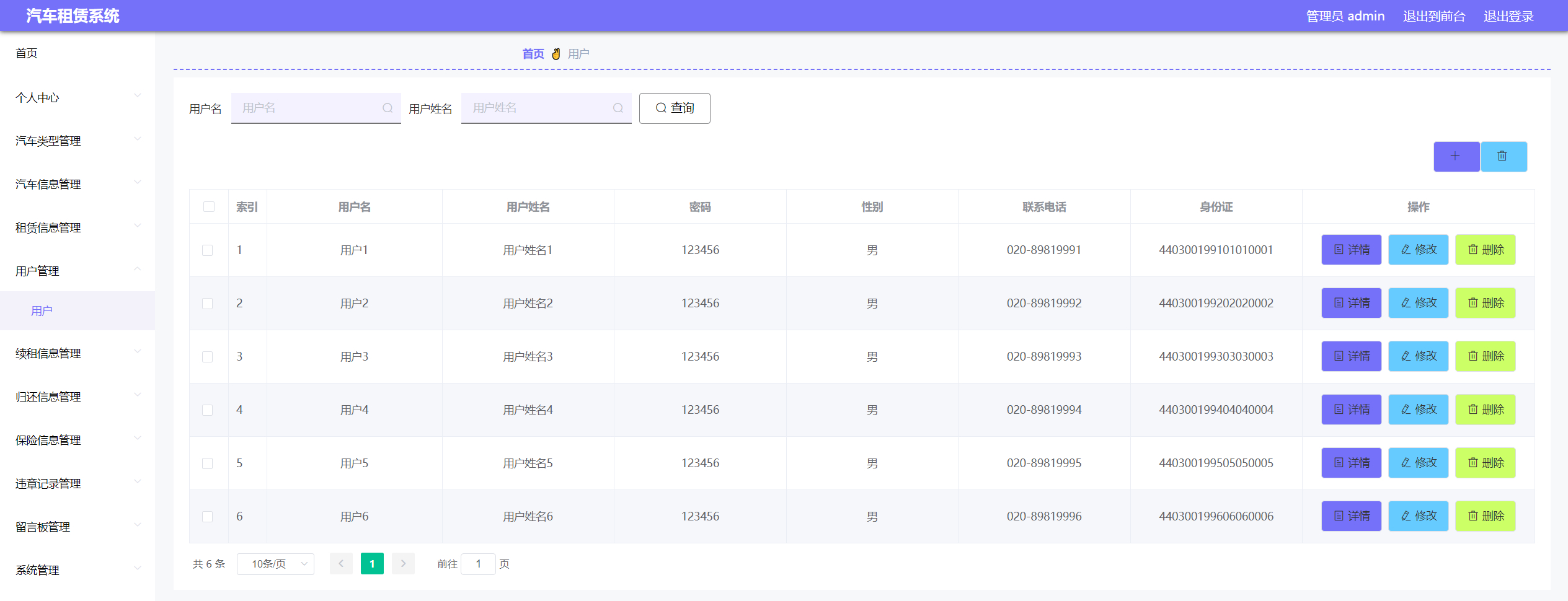Image resolution: width=1568 pixels, height=601 pixels.
Task: Open the 首页 breadcrumb link
Action: click(x=533, y=53)
